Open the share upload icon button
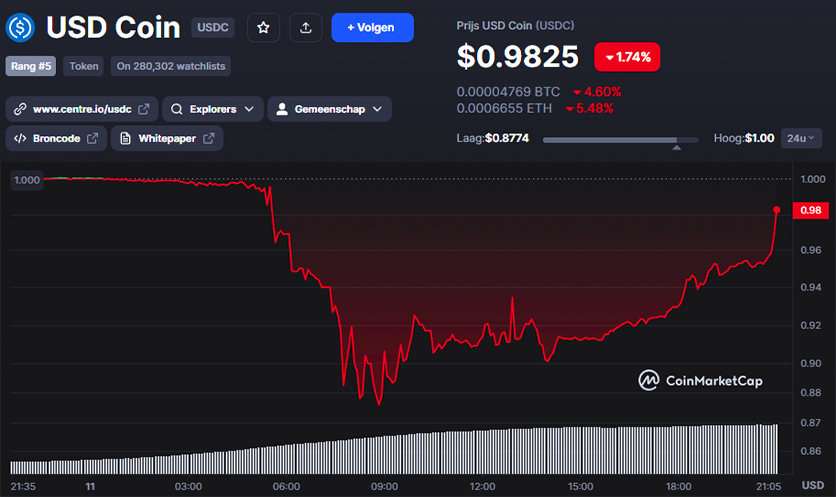Viewport: 836px width, 497px height. coord(306,28)
